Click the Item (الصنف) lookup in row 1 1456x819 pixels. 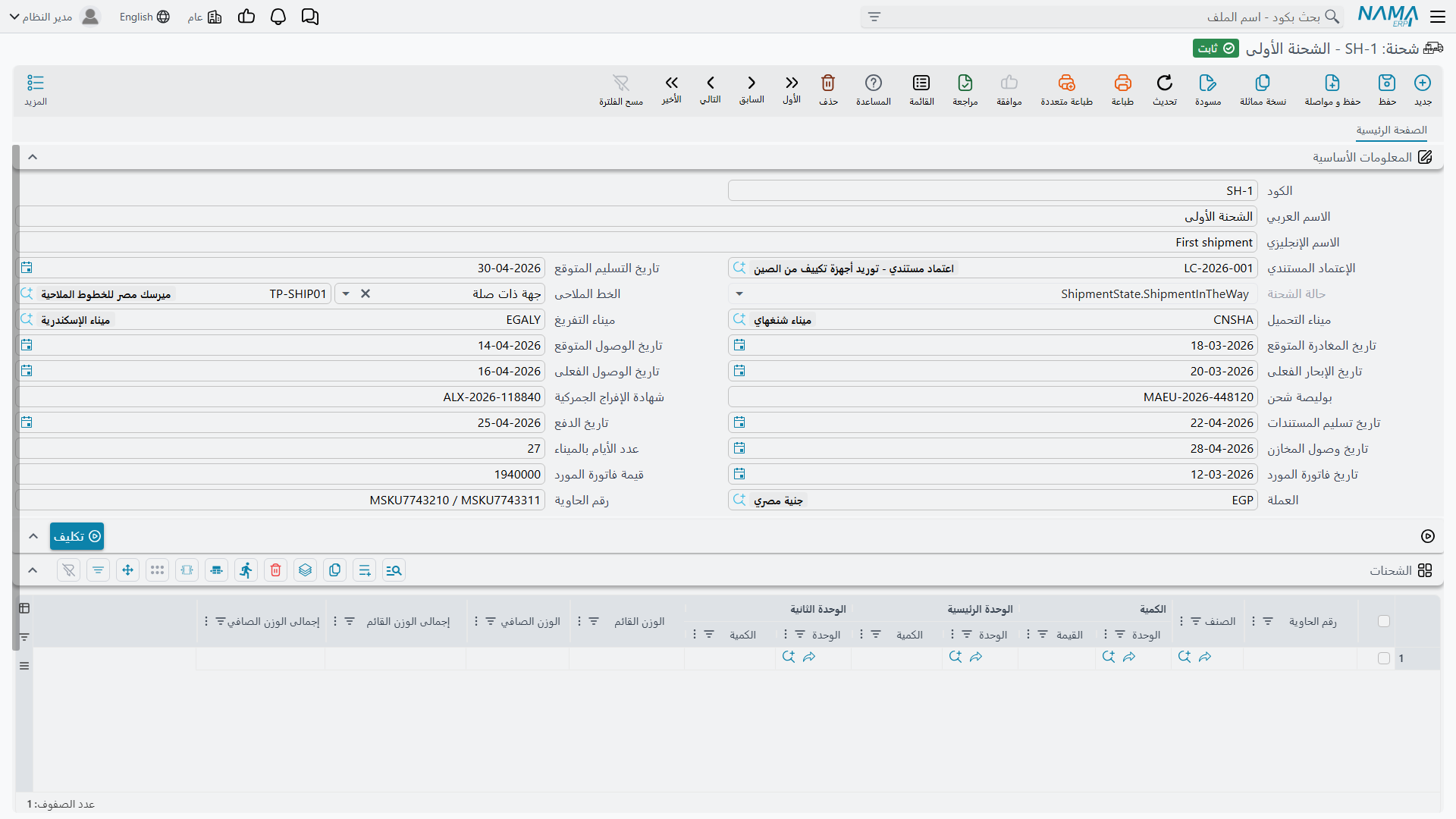point(1185,657)
